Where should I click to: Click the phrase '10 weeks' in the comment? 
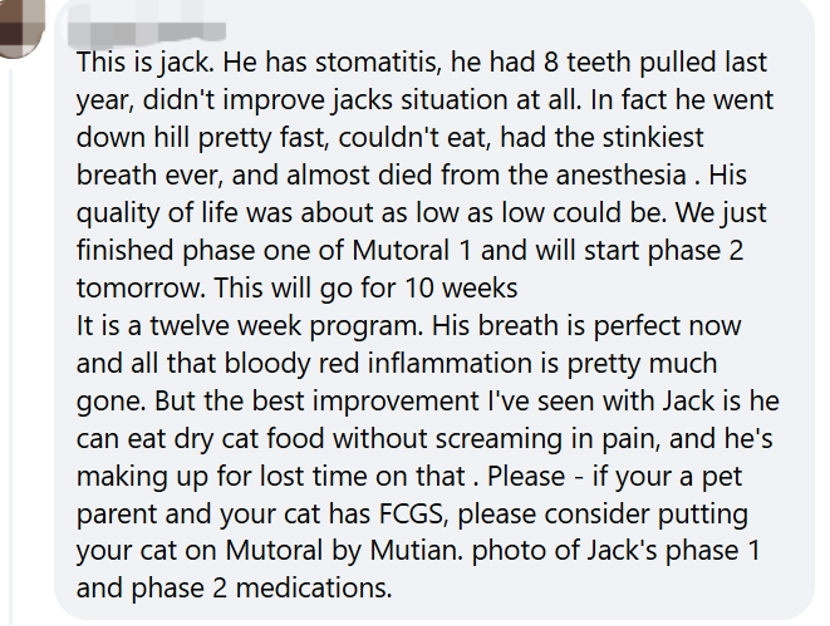coord(461,288)
